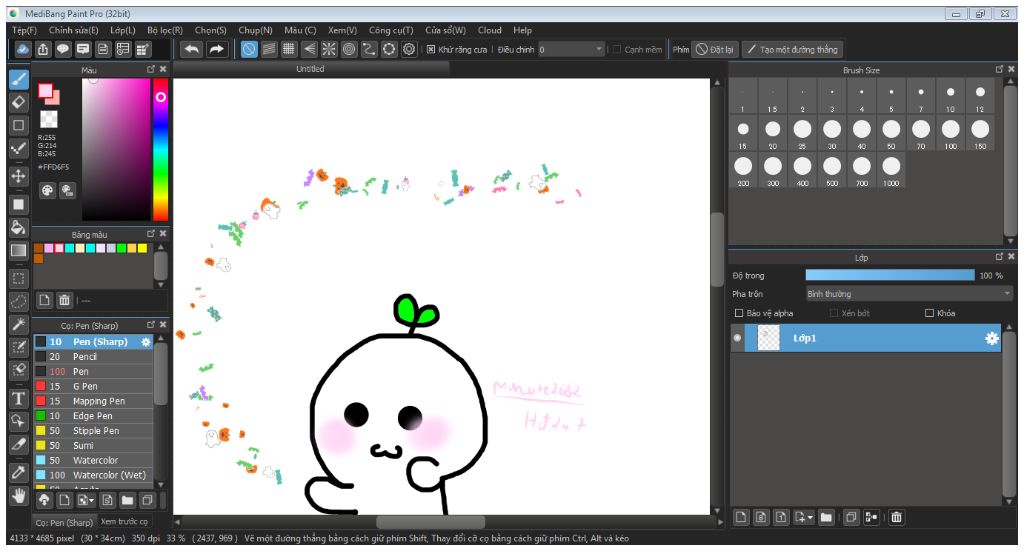Open snap settings gear icon
The image size is (1024, 551).
coord(409,49)
